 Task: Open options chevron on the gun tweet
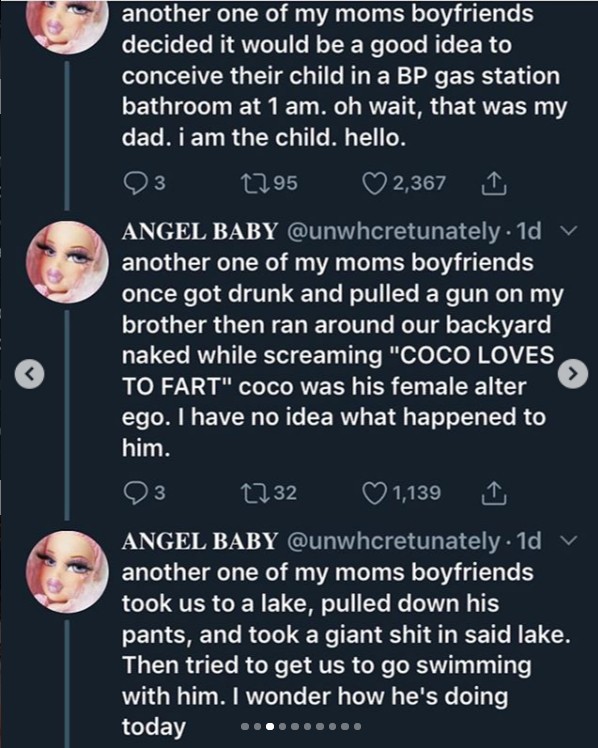tap(568, 231)
